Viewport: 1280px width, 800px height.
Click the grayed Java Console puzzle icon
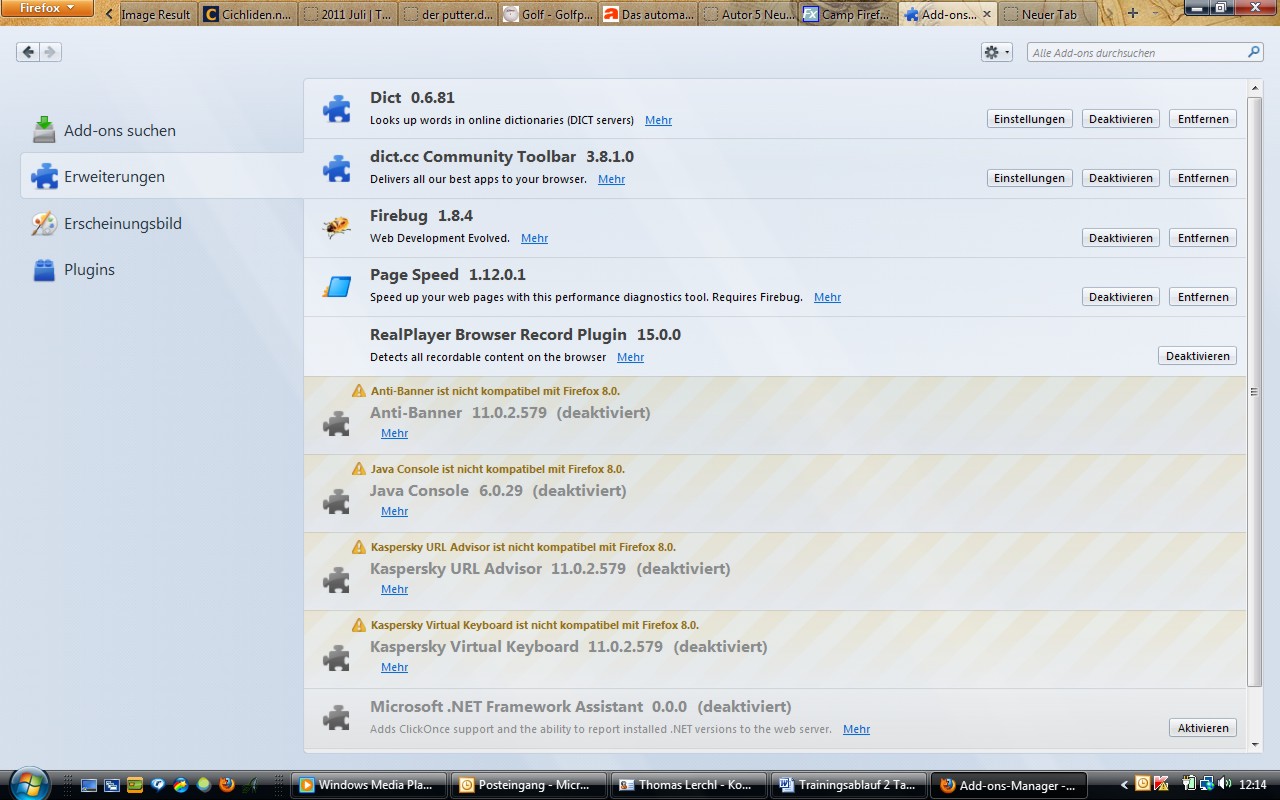pos(336,501)
